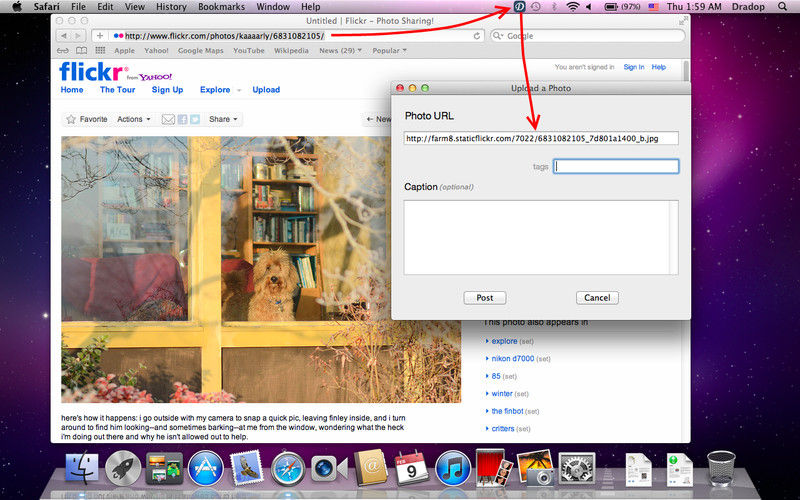The height and width of the screenshot is (500, 800).
Task: Open the Google Maps bookmark
Action: click(x=201, y=51)
